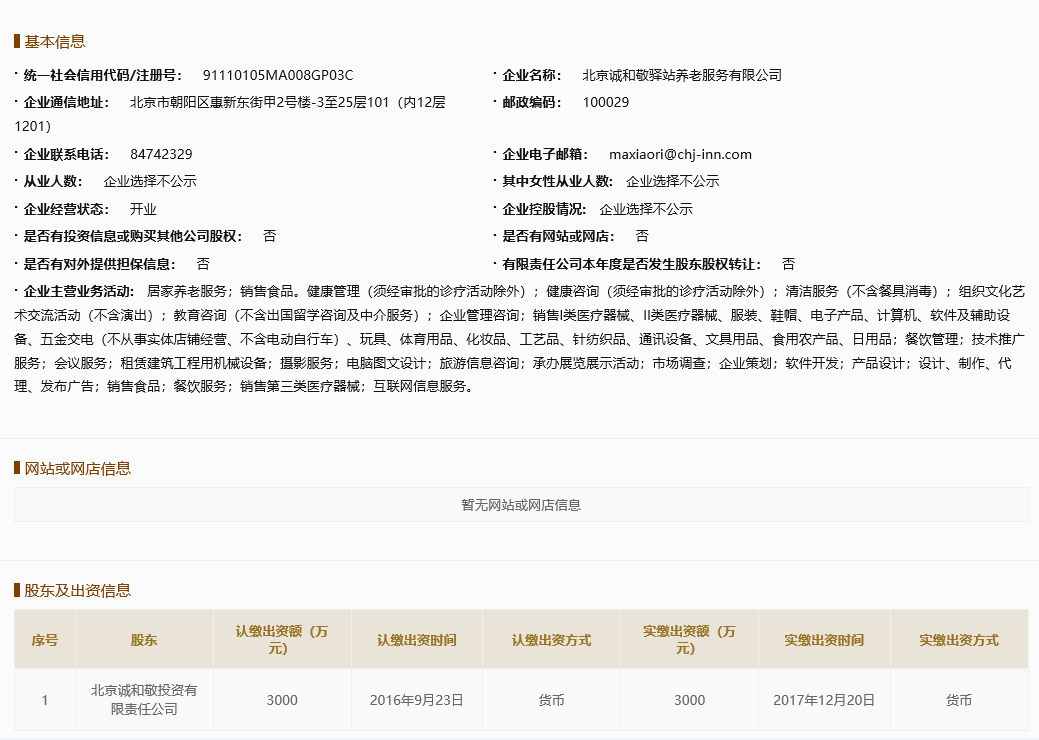Click the 有限责任公司本年度是否发生股东股权转让 label
The image size is (1039, 740).
(x=631, y=264)
